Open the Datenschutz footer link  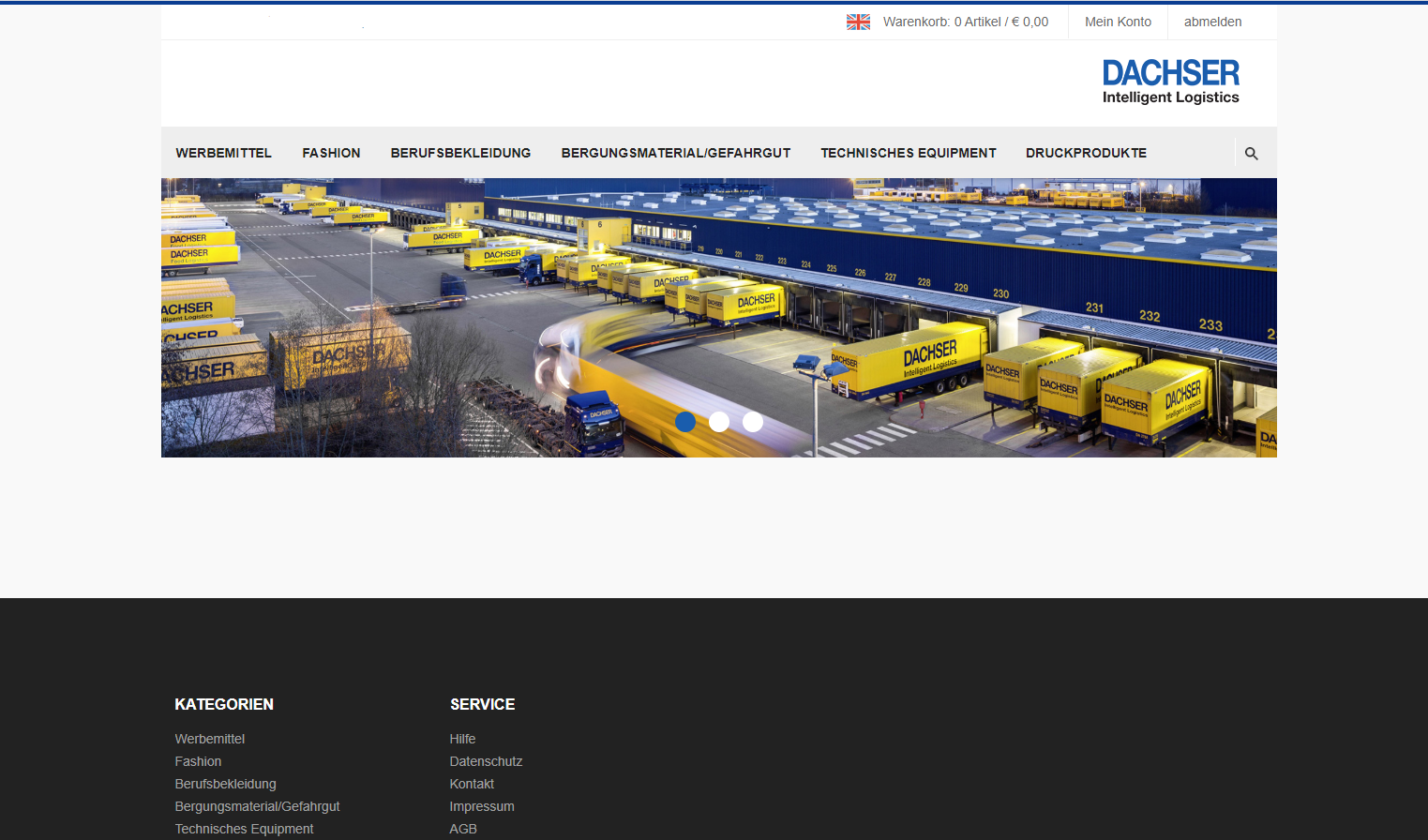[x=486, y=761]
